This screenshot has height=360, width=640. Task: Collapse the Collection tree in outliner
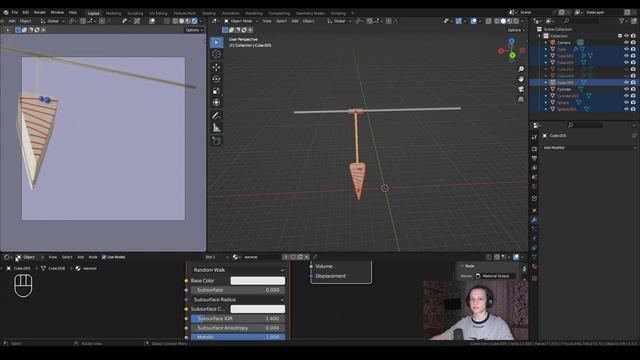[540, 36]
